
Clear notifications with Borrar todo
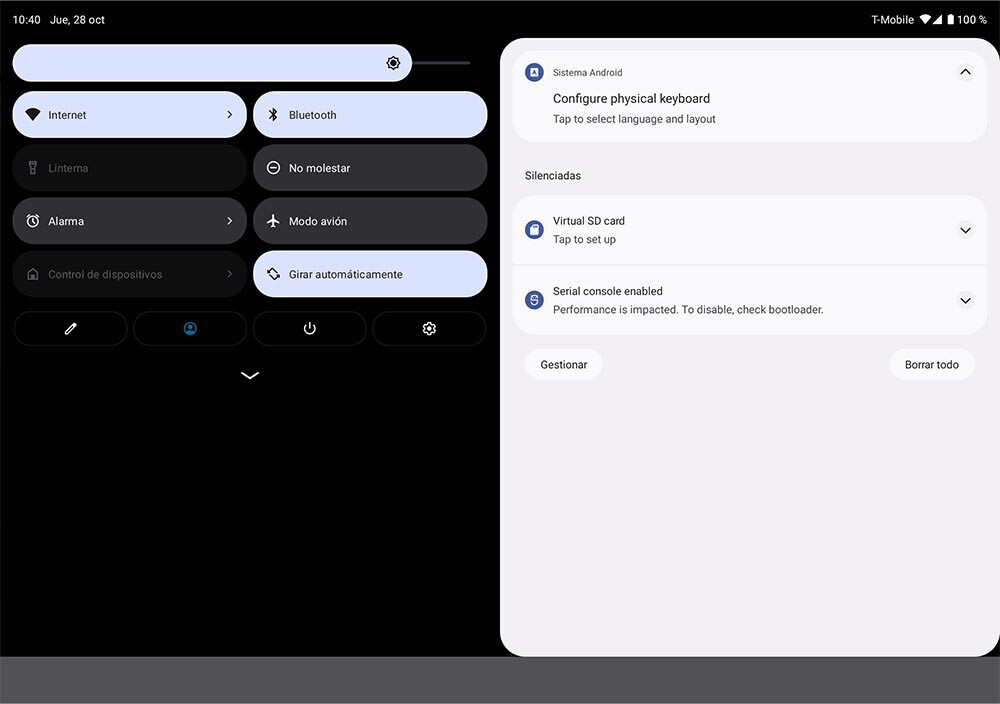coord(932,365)
